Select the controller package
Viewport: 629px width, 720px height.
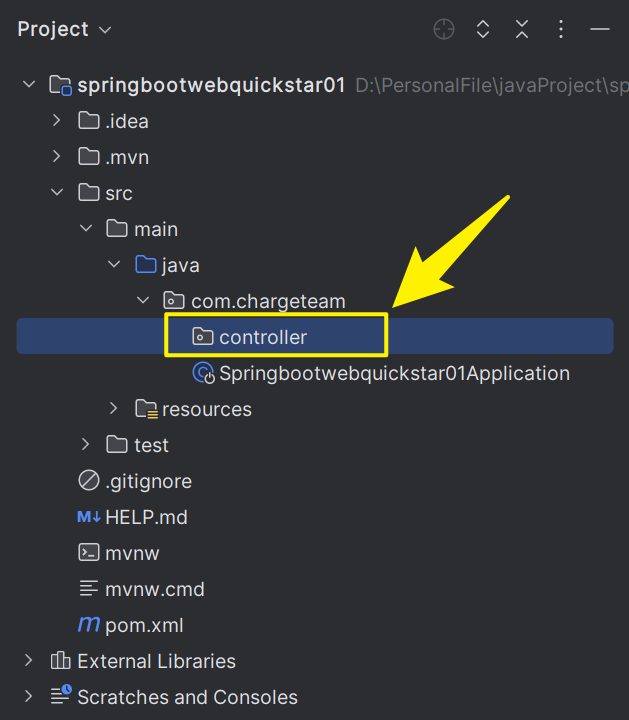(x=314, y=337)
